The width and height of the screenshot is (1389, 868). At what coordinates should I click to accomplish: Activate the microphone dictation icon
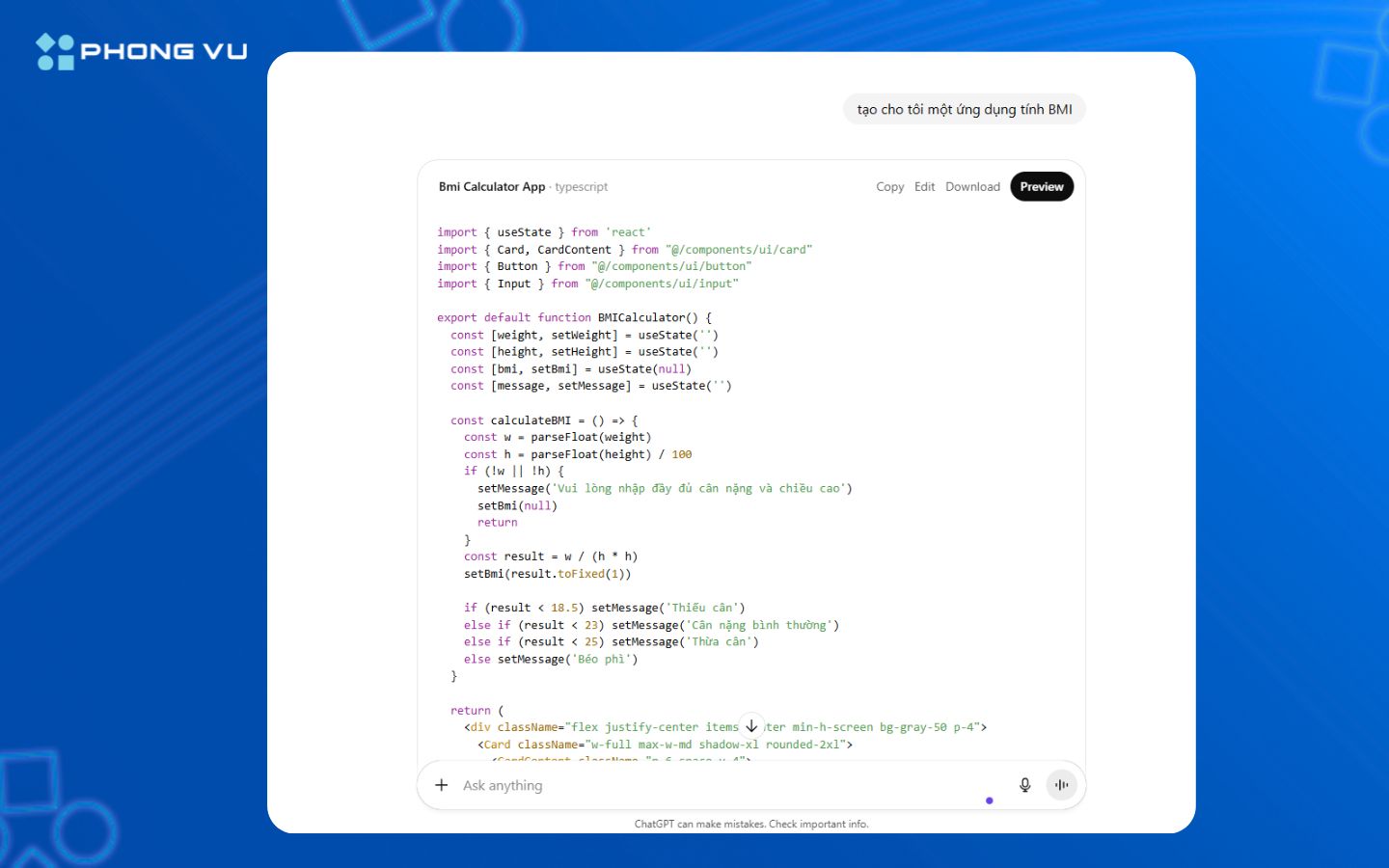click(x=1024, y=785)
